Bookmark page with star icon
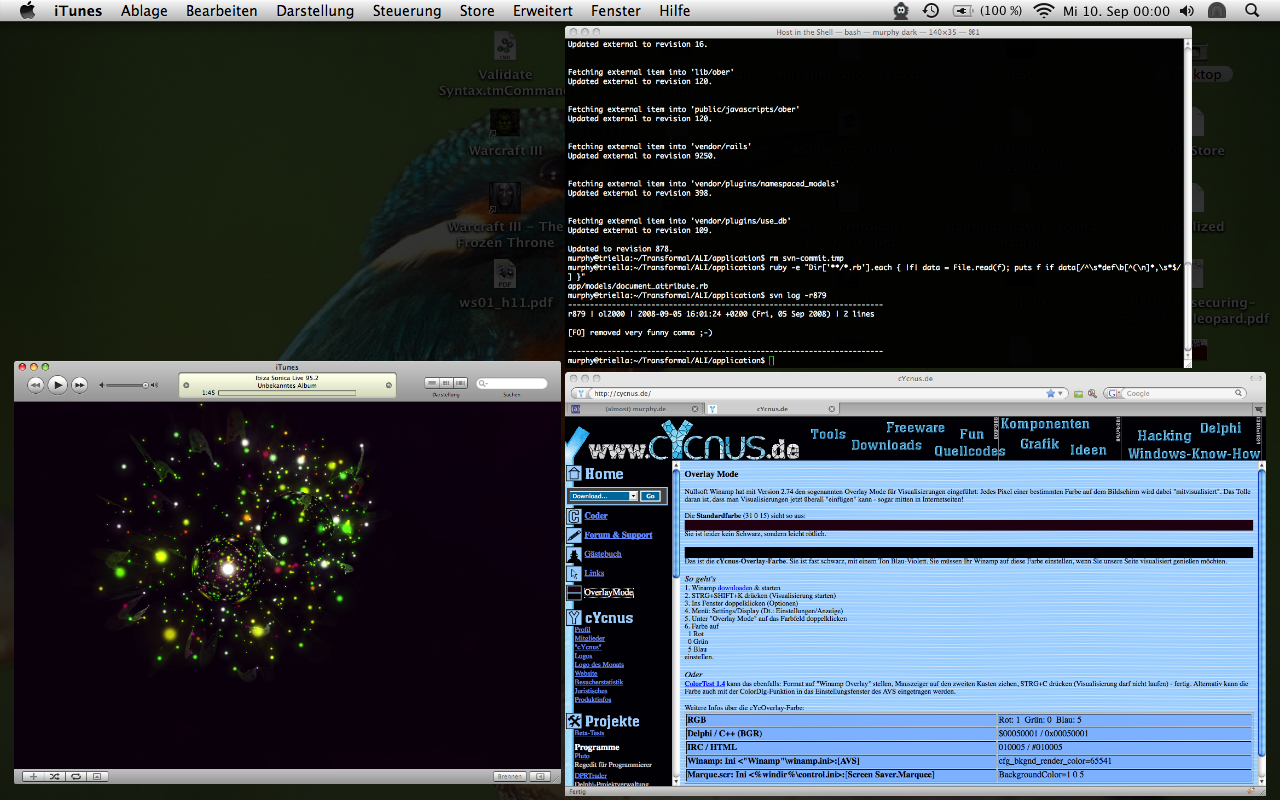The width and height of the screenshot is (1280, 800). coord(1051,394)
